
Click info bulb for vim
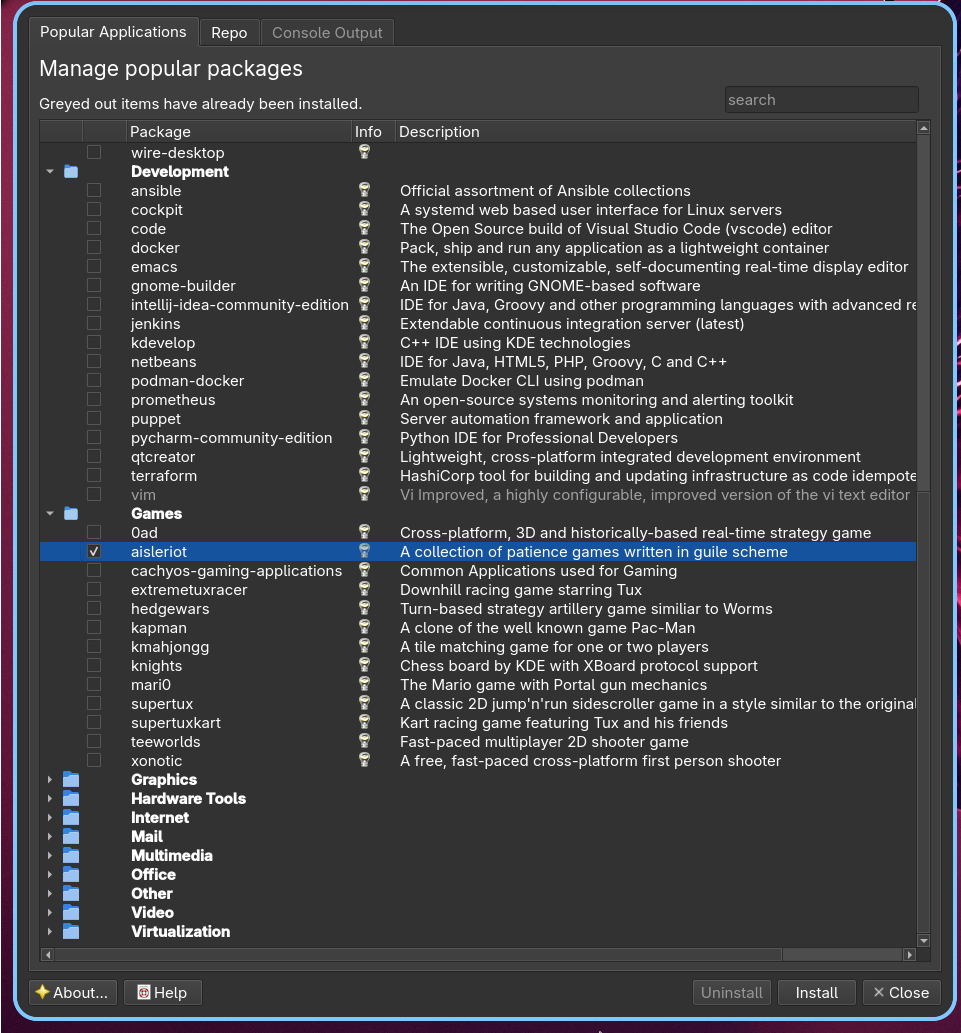364,494
